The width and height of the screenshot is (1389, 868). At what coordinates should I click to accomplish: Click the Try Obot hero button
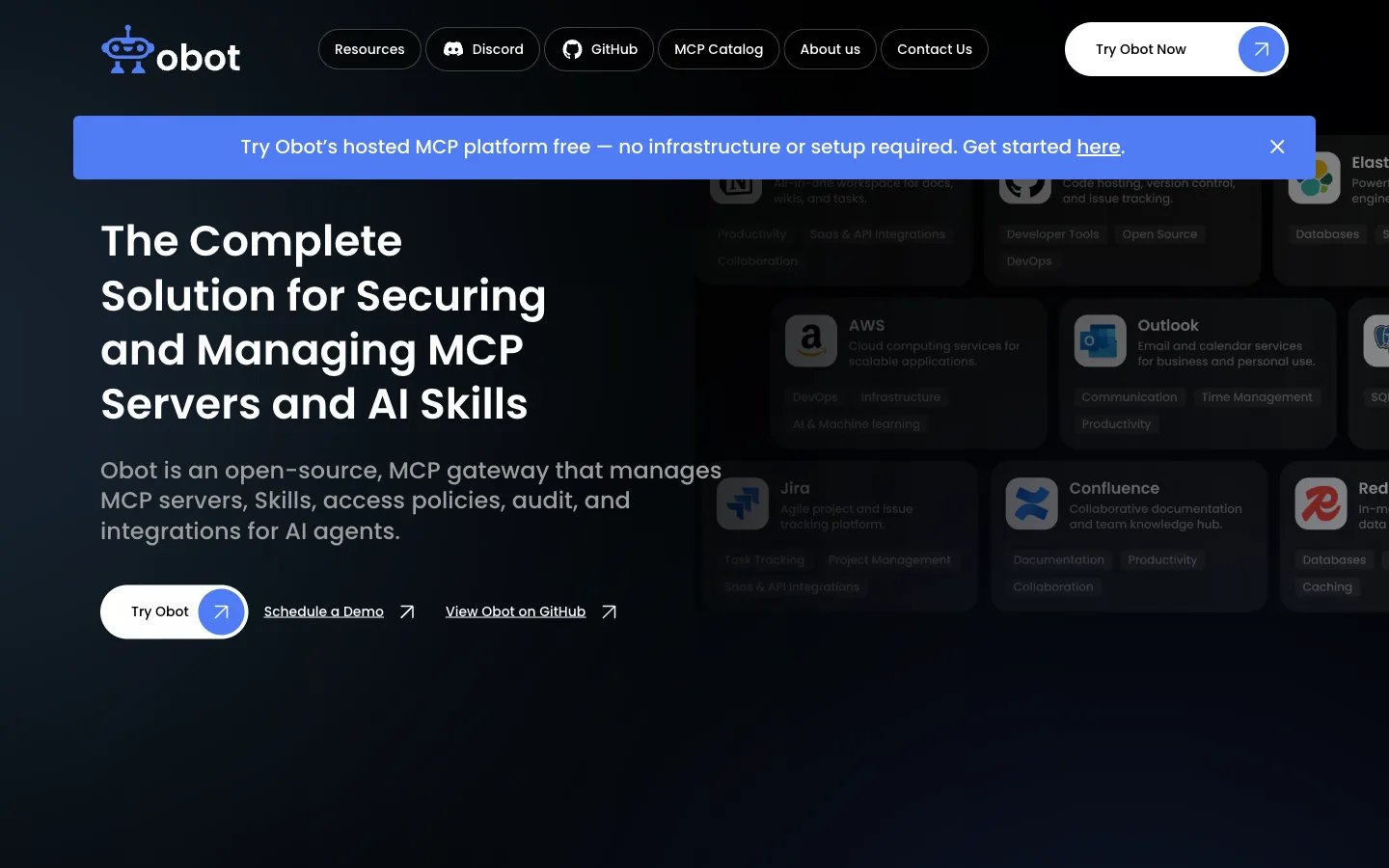point(174,611)
